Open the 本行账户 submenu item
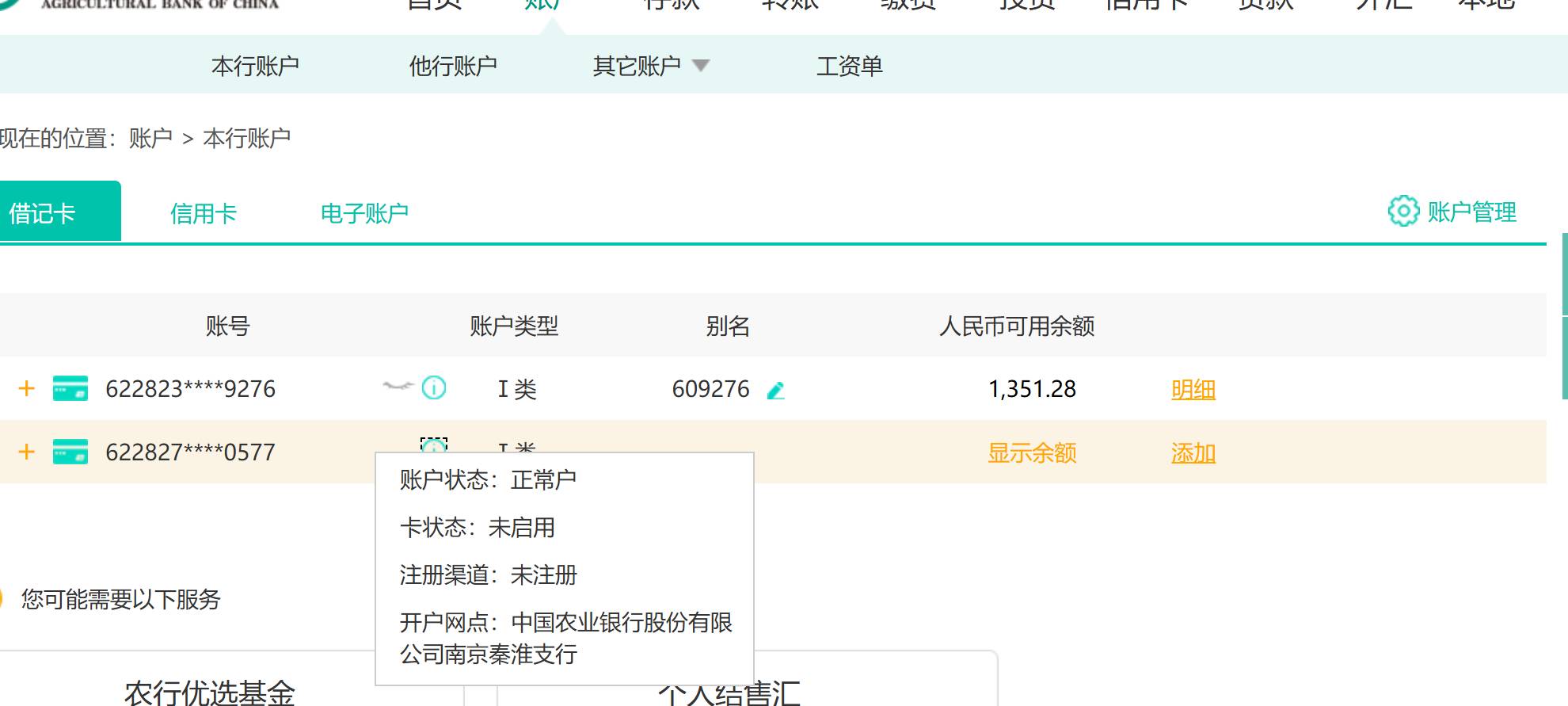1568x706 pixels. click(255, 66)
